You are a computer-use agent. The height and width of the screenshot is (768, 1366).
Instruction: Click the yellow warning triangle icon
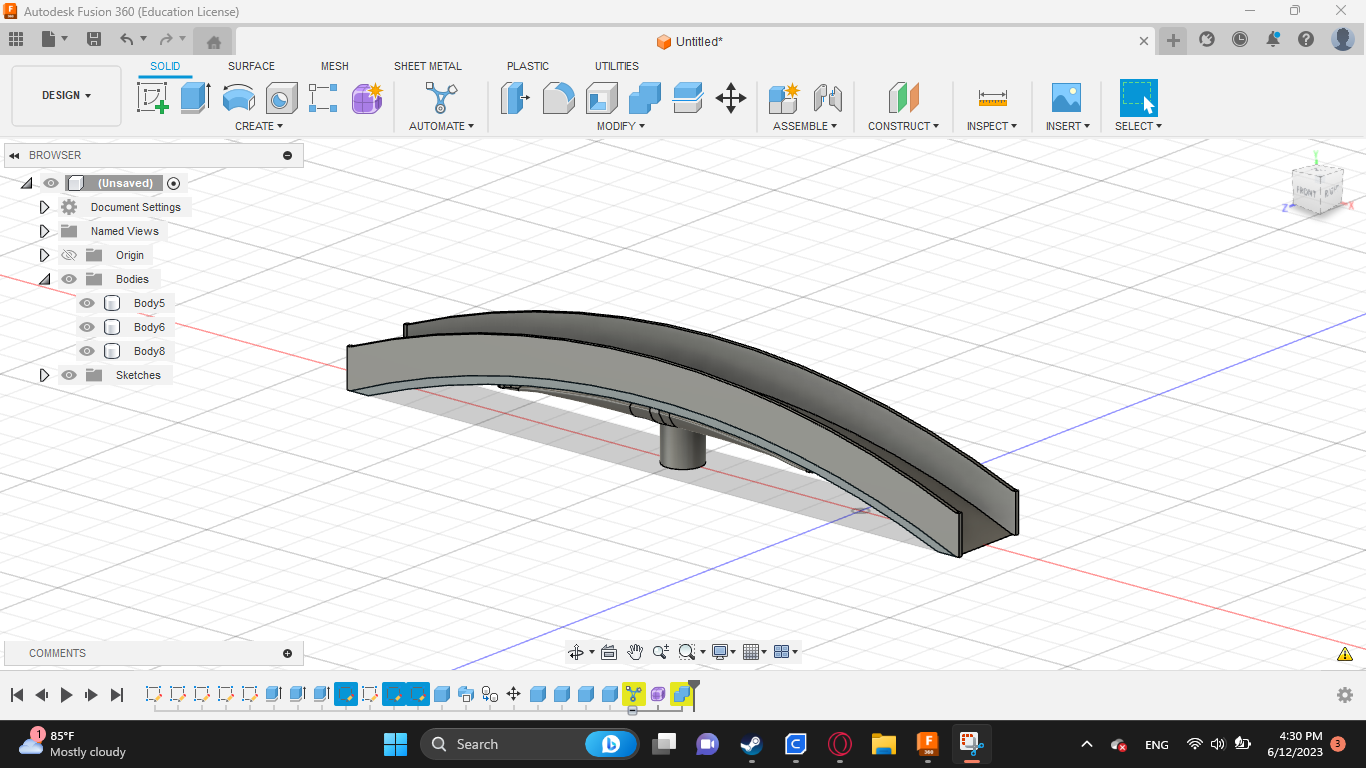(x=1345, y=654)
